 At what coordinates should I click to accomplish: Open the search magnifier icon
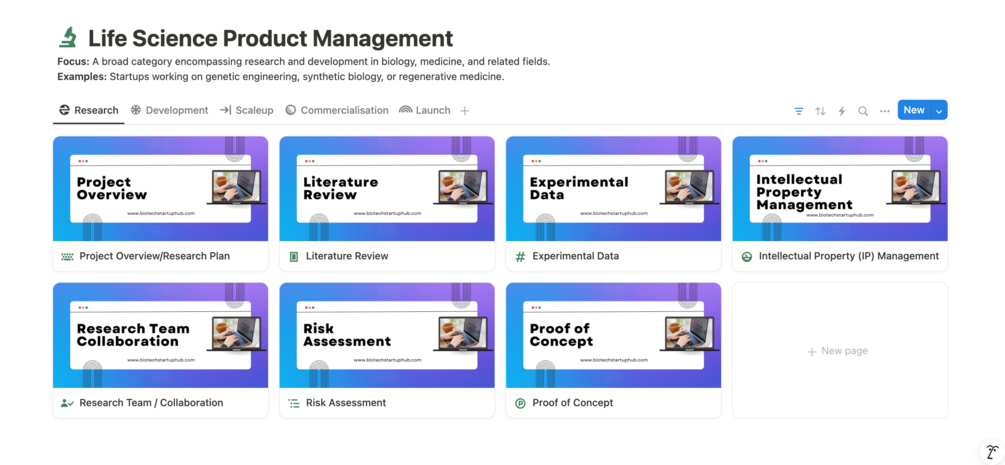(863, 111)
